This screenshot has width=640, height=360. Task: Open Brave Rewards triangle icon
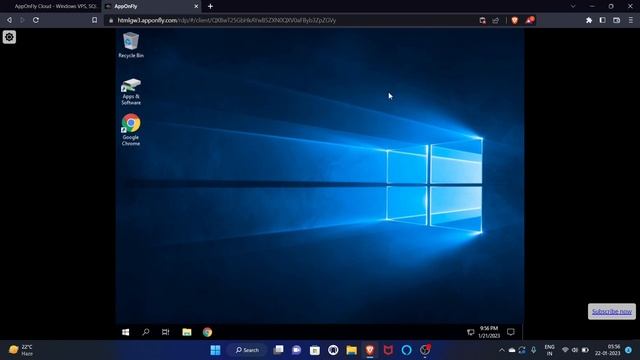click(529, 20)
